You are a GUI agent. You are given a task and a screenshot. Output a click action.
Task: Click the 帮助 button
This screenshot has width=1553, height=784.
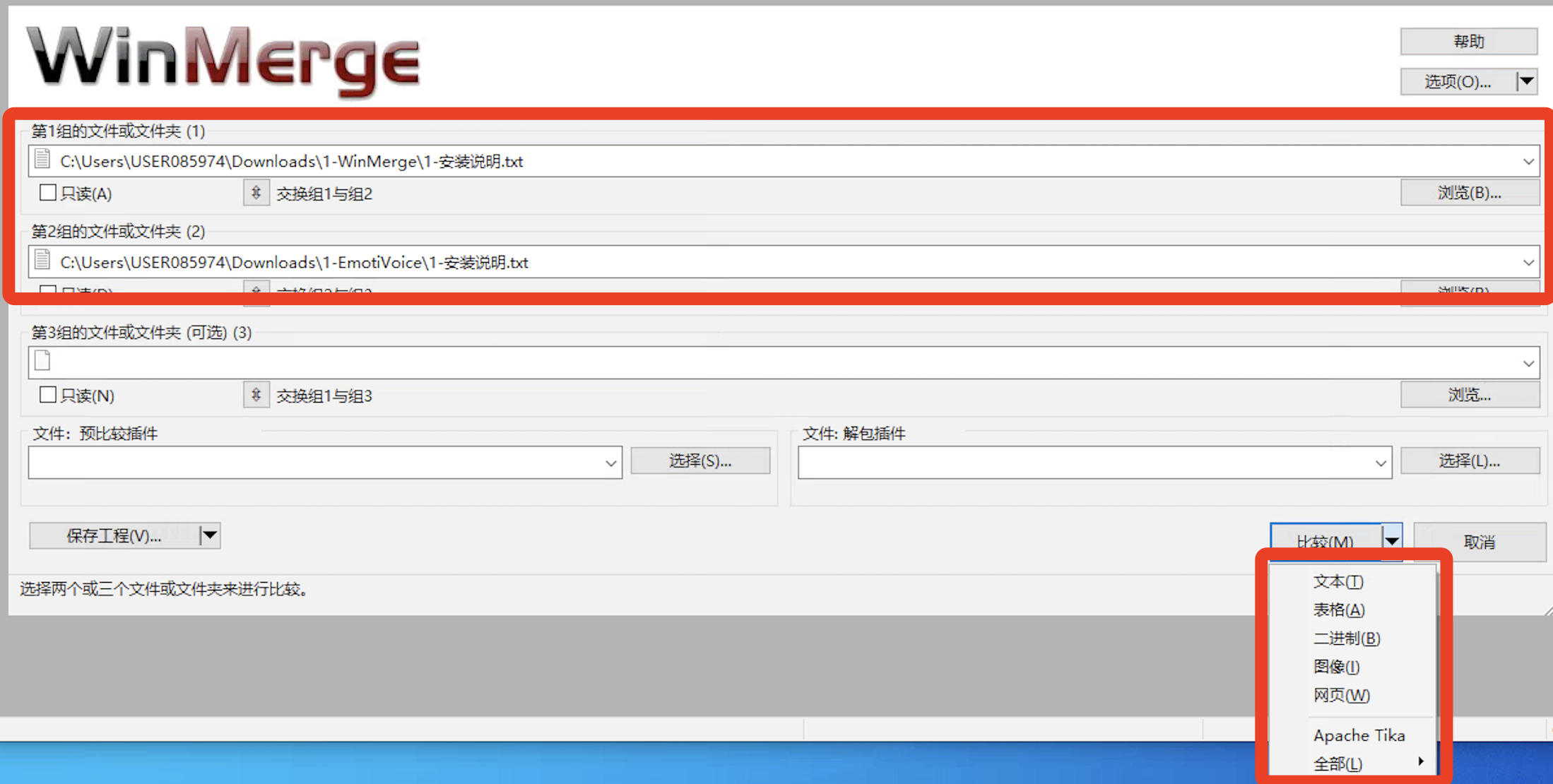tap(1468, 40)
